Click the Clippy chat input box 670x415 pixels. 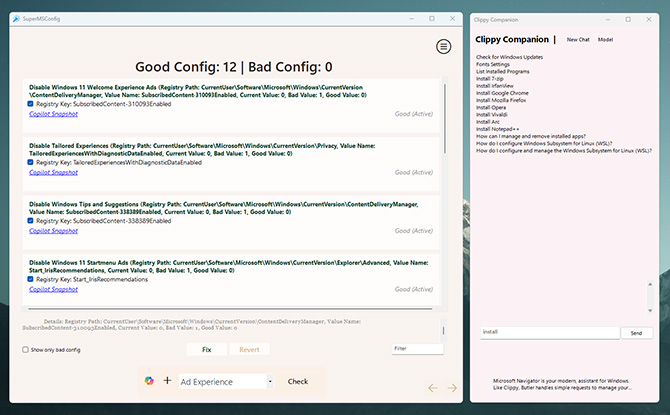550,333
